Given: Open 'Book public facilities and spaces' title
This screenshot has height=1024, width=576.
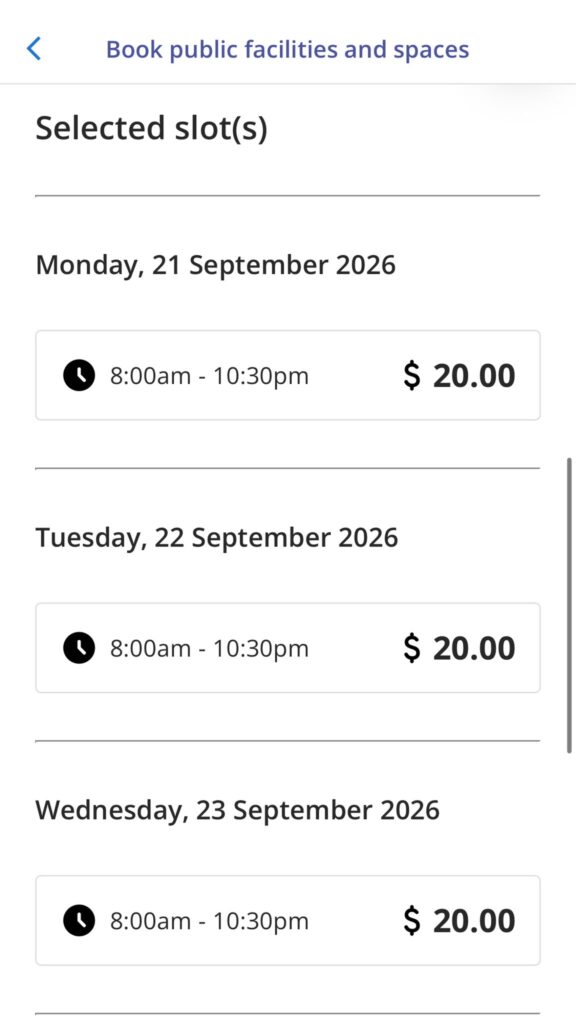Looking at the screenshot, I should click(287, 50).
